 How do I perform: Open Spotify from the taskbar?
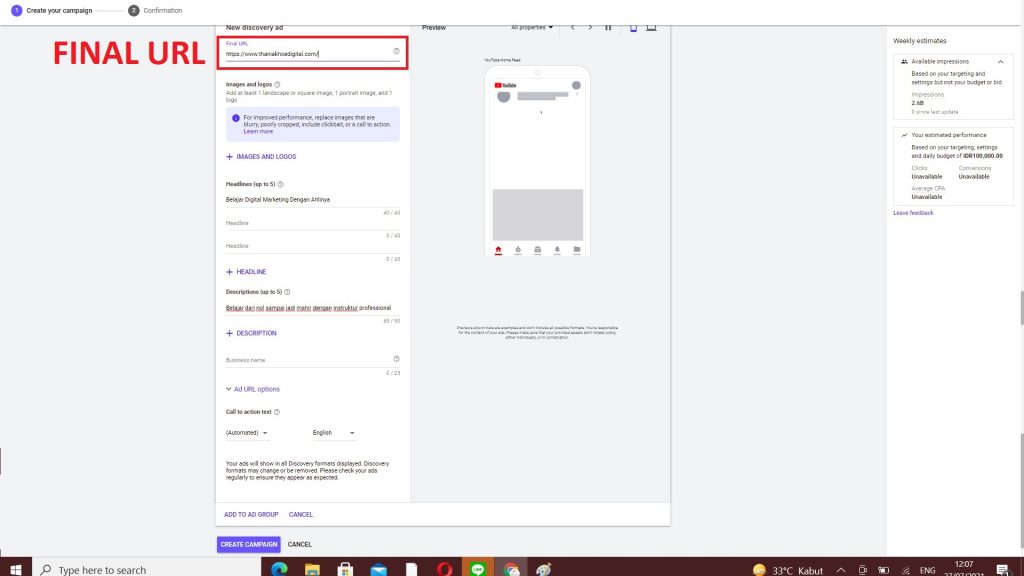point(478,567)
